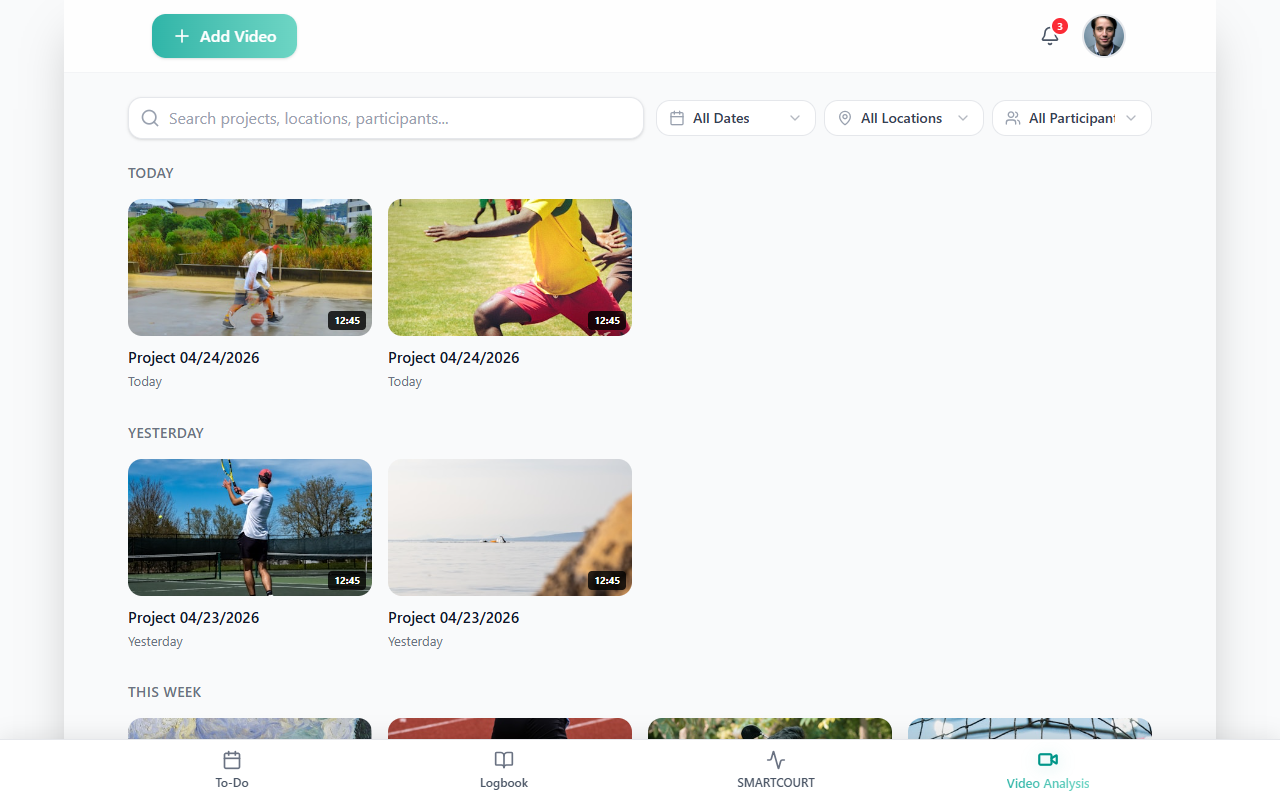Click the people icon in All Participants
Viewport: 1280px width, 800px height.
click(1013, 118)
